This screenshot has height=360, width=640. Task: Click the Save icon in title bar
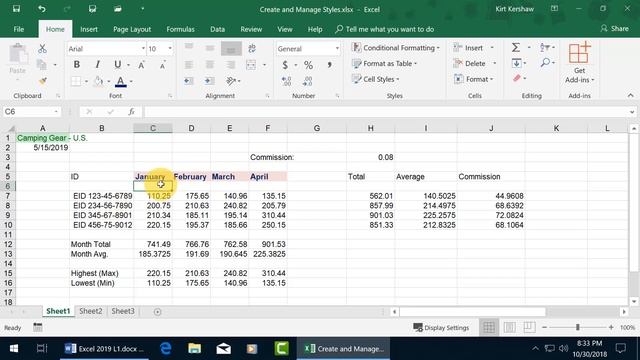(x=16, y=9)
